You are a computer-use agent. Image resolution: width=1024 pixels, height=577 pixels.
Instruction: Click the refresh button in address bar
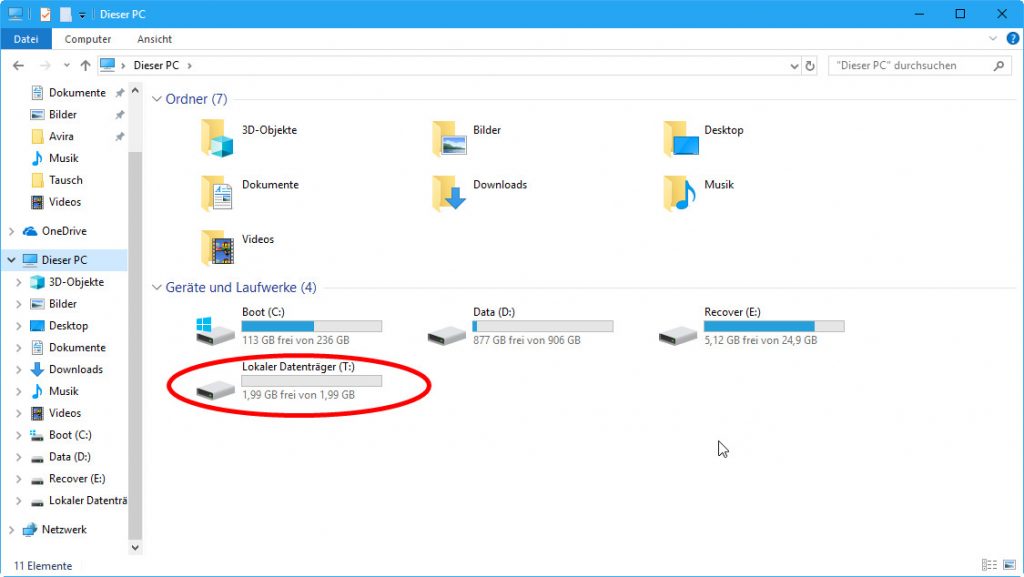click(810, 66)
